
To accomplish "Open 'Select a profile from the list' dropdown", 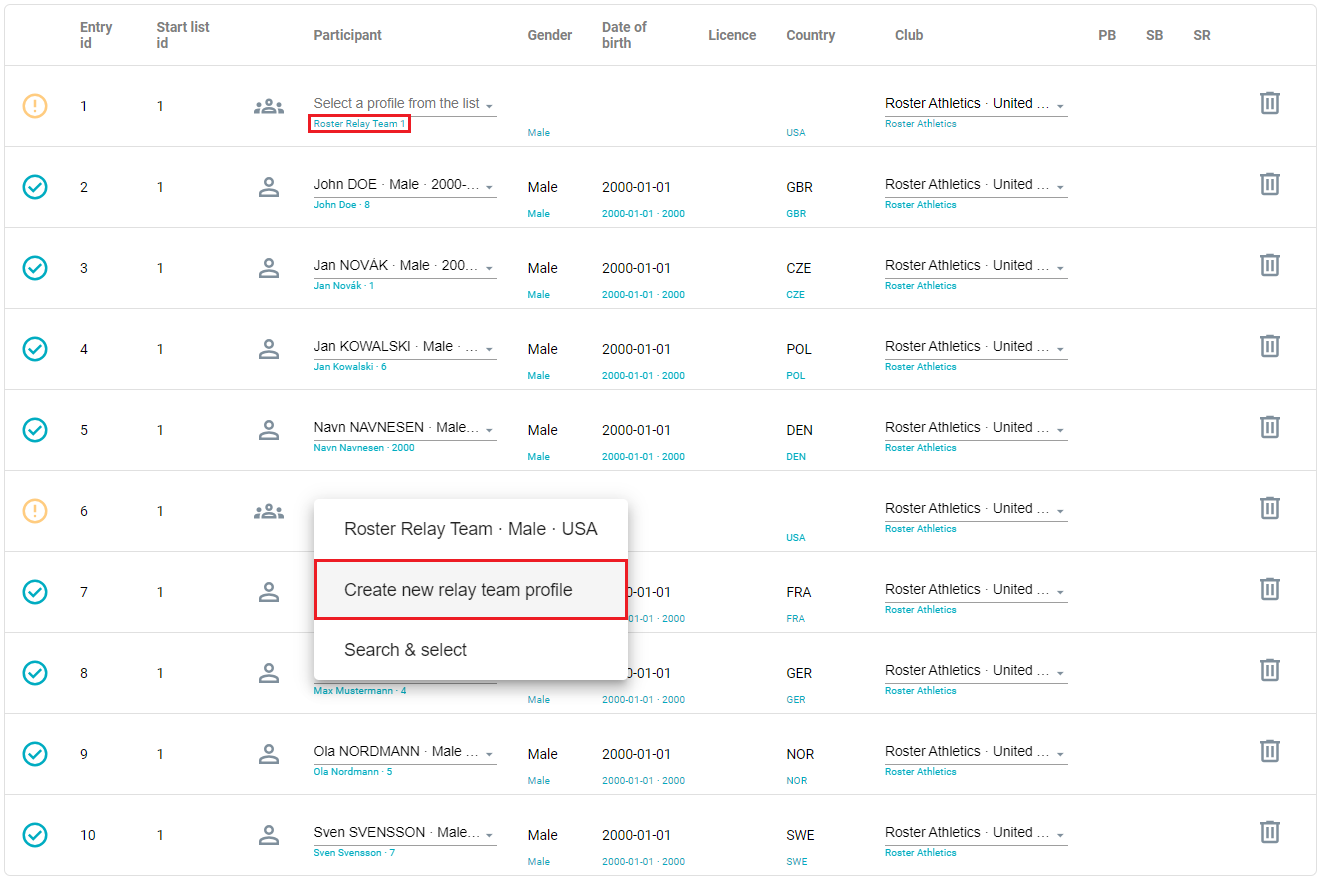I will point(405,104).
